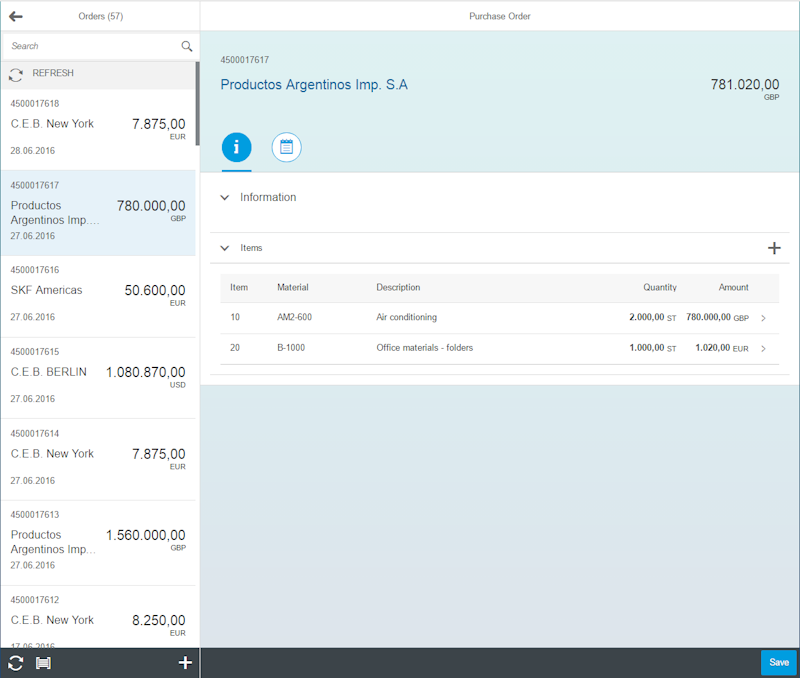Click the search magnifier icon
Screen dimensions: 800x678
pos(186,46)
